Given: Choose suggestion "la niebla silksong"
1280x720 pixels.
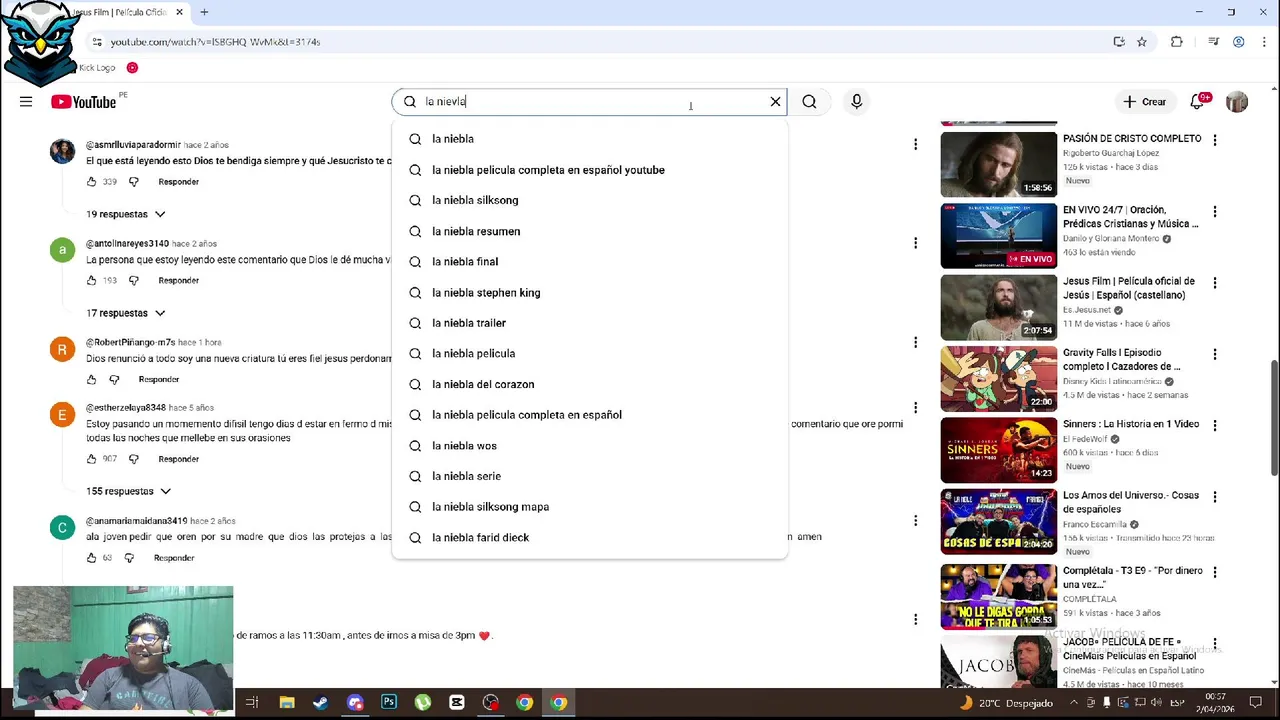Looking at the screenshot, I should click(x=590, y=200).
